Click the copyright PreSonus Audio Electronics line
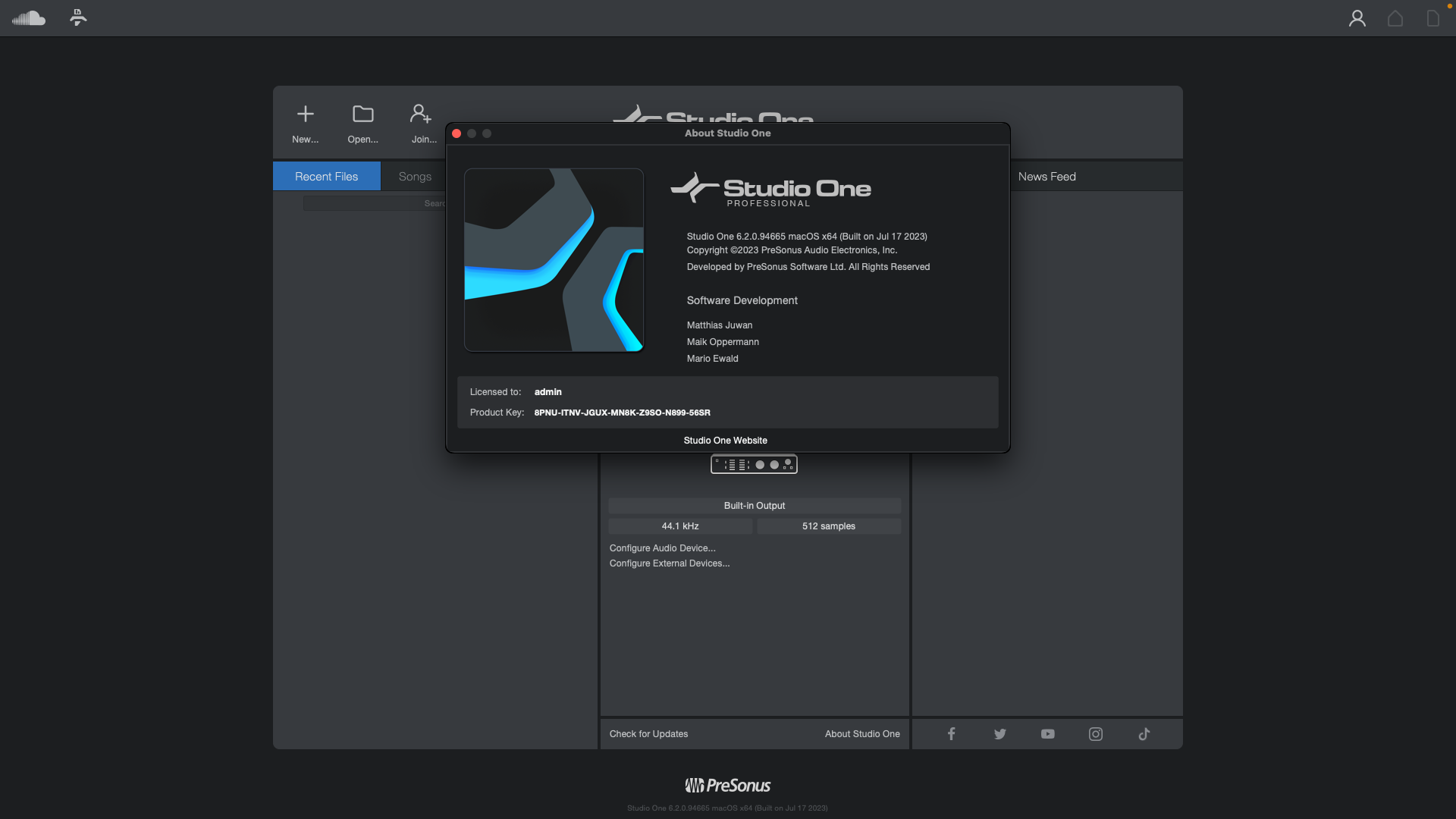The image size is (1456, 819). [x=792, y=250]
